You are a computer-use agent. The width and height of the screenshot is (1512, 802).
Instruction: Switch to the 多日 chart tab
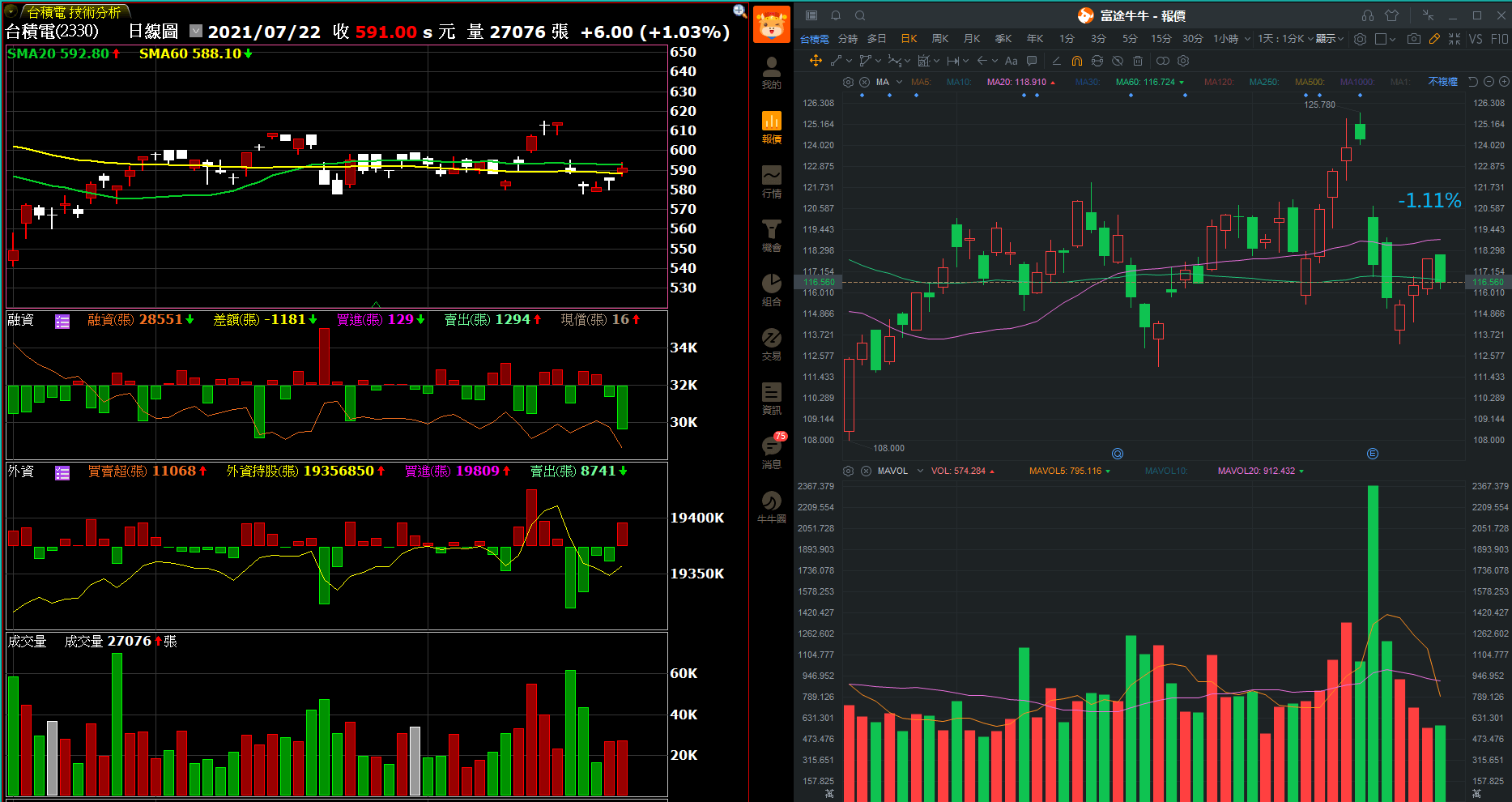click(x=877, y=38)
